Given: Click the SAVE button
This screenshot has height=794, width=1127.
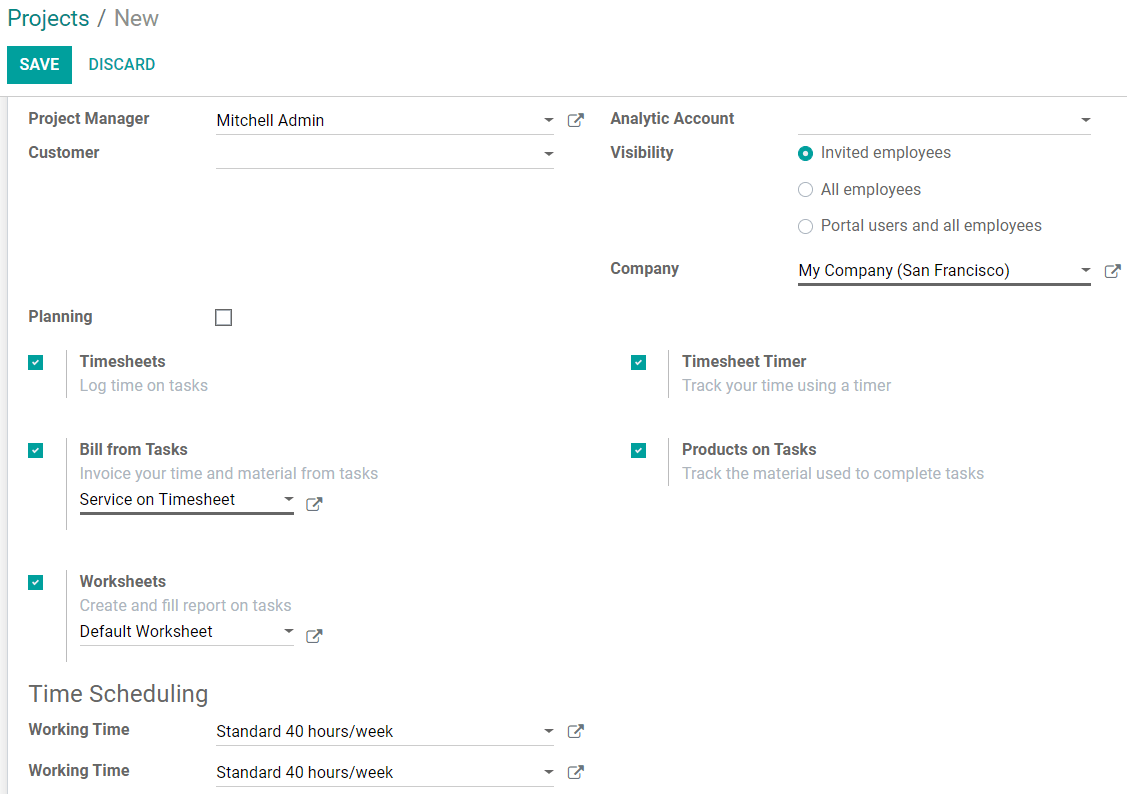Looking at the screenshot, I should [x=40, y=65].
